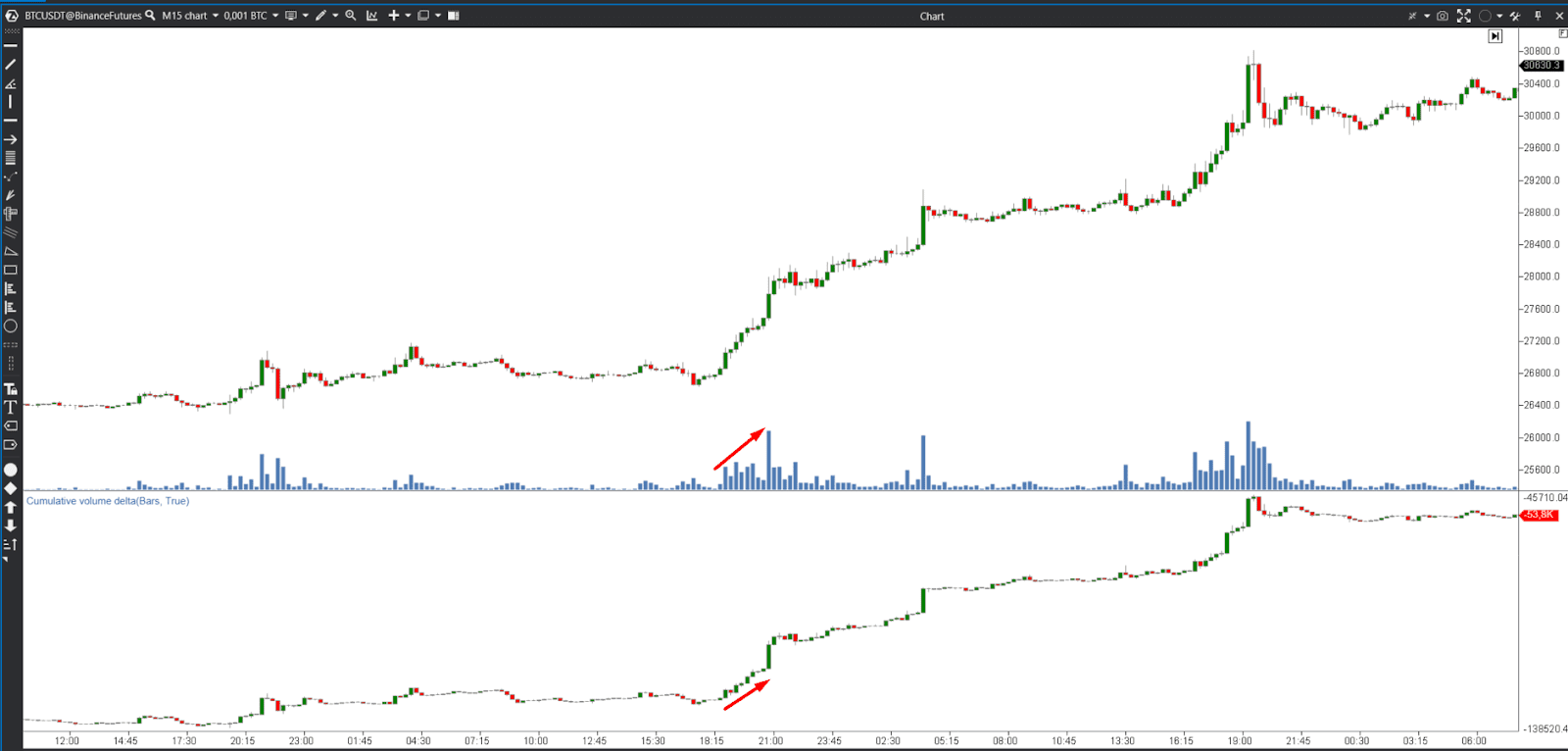Click the Chart window title
1568x751 pixels.
[932, 16]
